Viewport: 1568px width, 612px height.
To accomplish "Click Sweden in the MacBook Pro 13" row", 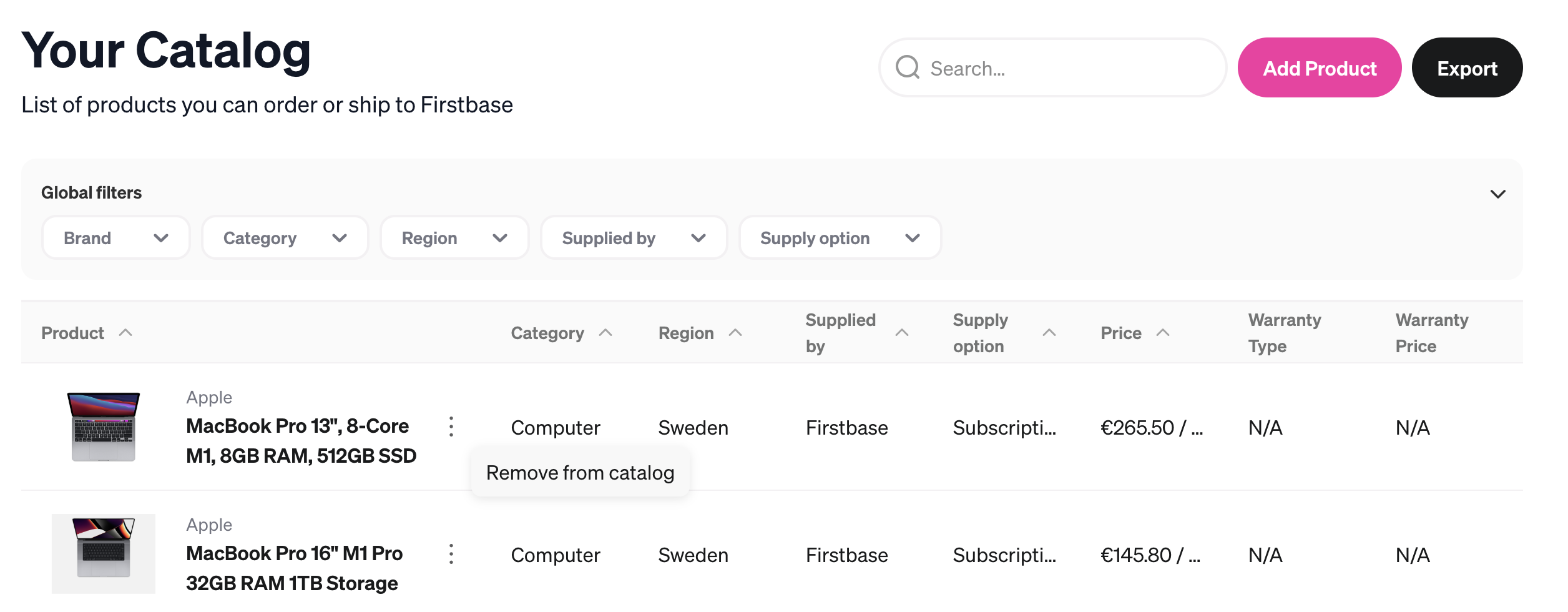I will point(693,428).
